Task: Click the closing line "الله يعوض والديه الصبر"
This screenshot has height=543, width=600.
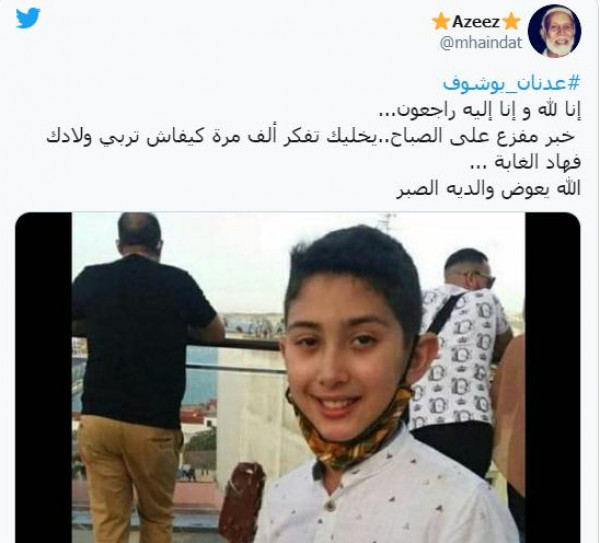Action: pyautogui.click(x=488, y=189)
